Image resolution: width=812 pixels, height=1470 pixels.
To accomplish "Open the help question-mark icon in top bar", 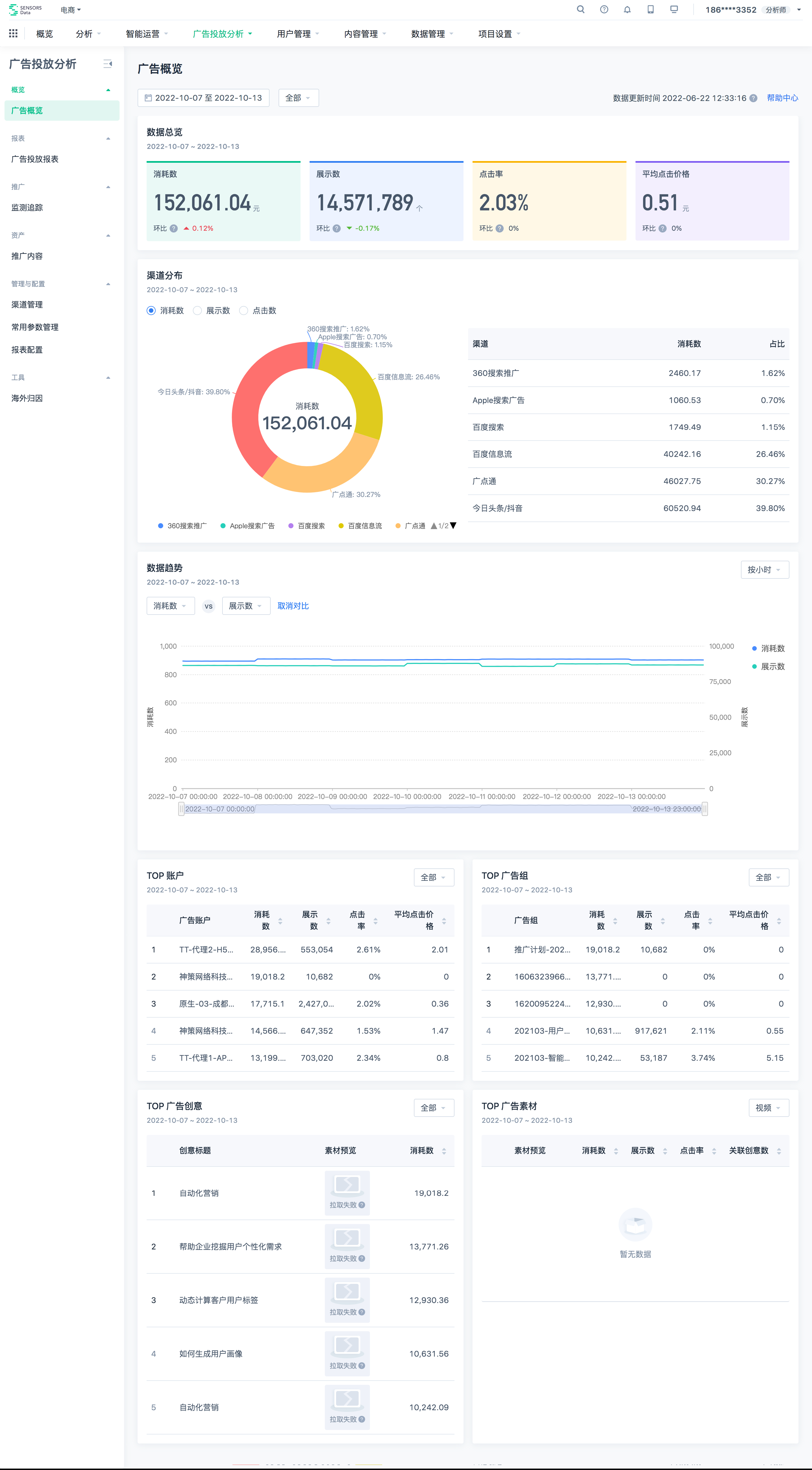I will tap(604, 10).
